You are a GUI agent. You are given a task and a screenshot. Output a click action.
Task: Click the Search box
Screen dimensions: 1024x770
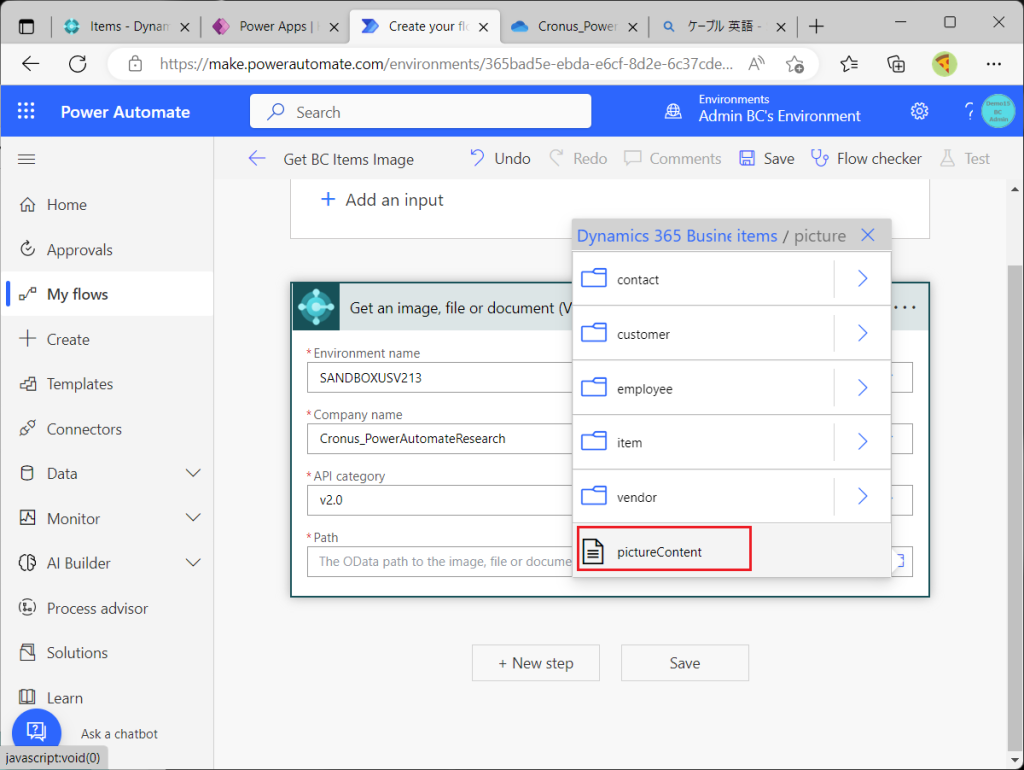(421, 112)
